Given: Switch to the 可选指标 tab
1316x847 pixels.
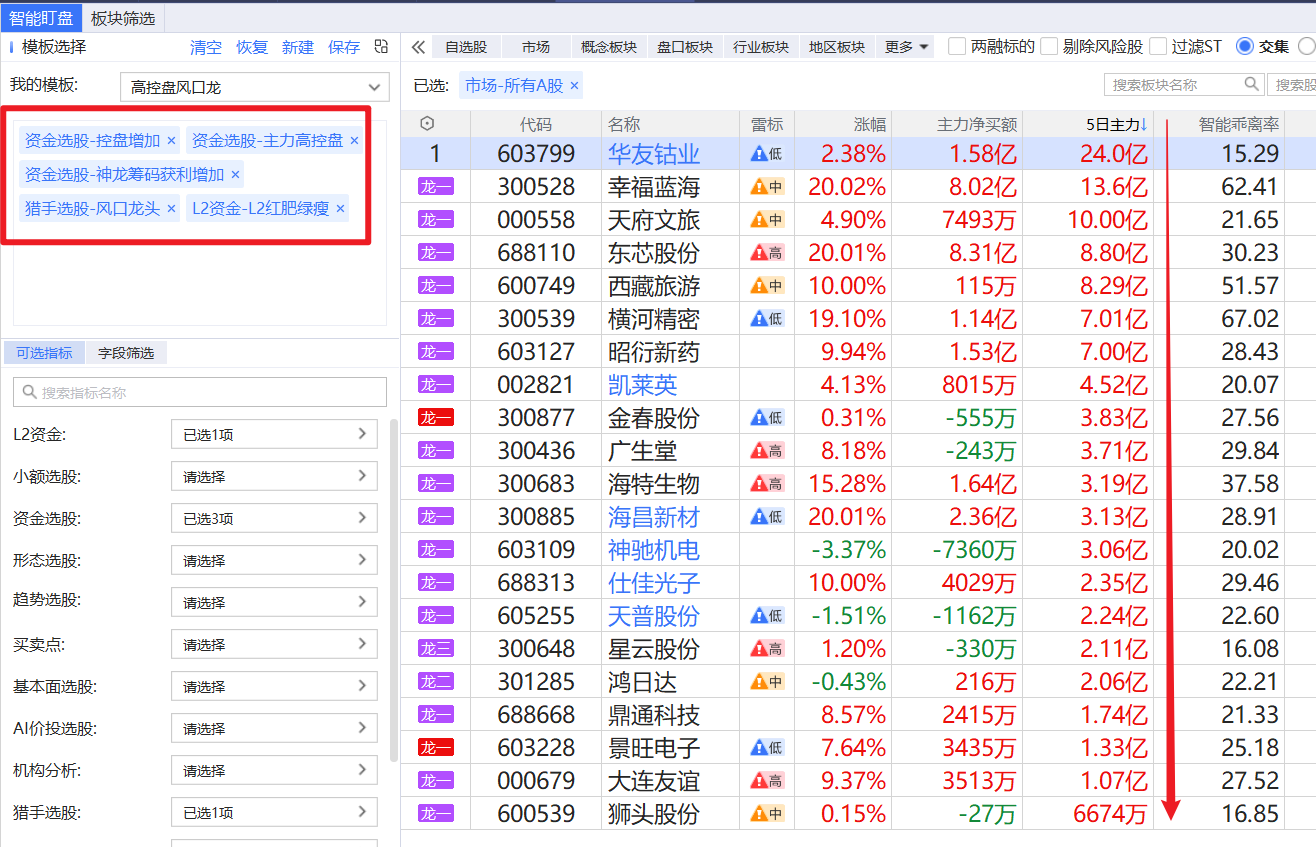Looking at the screenshot, I should pyautogui.click(x=44, y=353).
